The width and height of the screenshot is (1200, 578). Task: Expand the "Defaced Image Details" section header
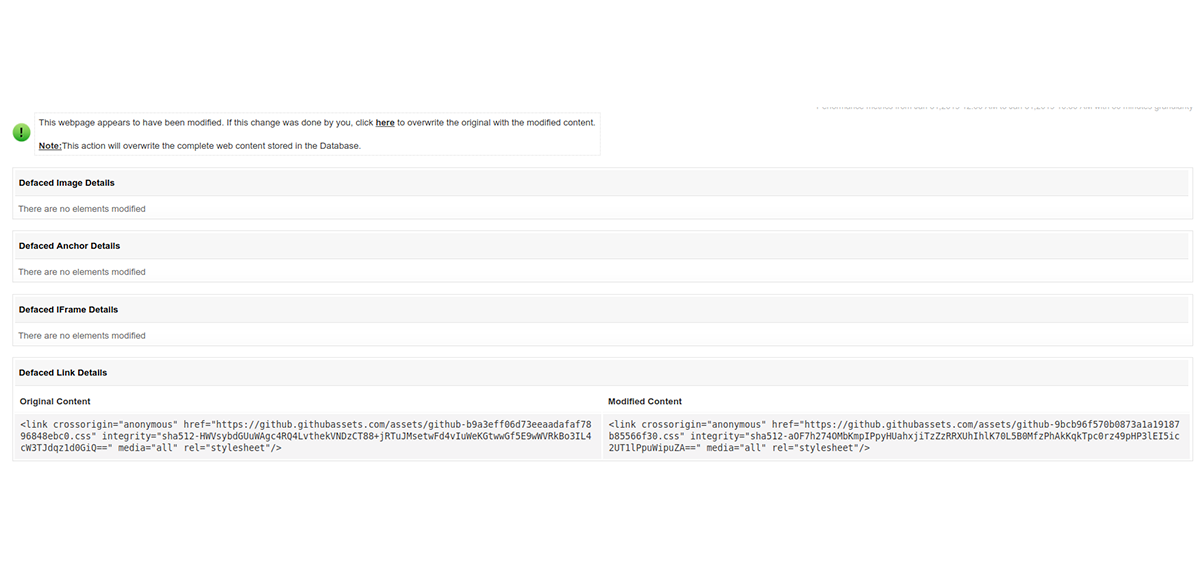click(x=66, y=182)
